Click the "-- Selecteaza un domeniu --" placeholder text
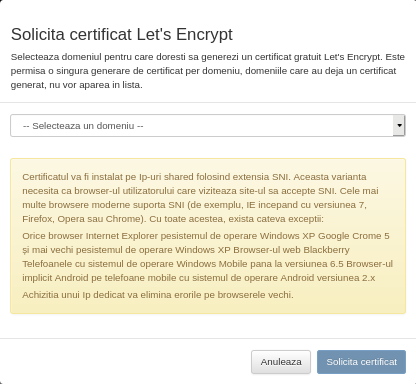416x384 pixels. 83,126
